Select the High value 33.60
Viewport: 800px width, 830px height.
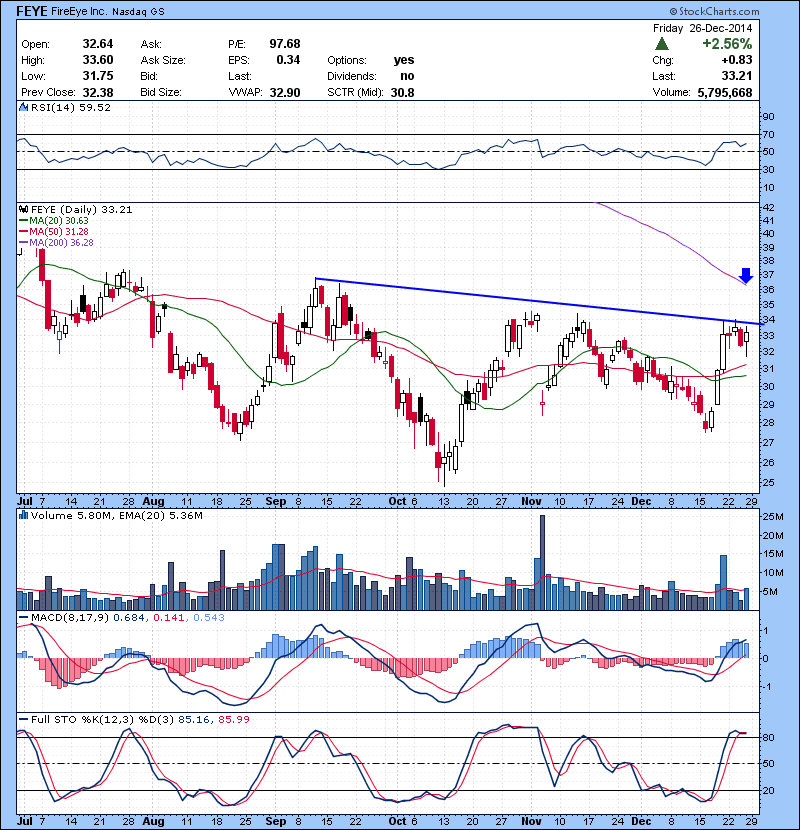pyautogui.click(x=97, y=60)
